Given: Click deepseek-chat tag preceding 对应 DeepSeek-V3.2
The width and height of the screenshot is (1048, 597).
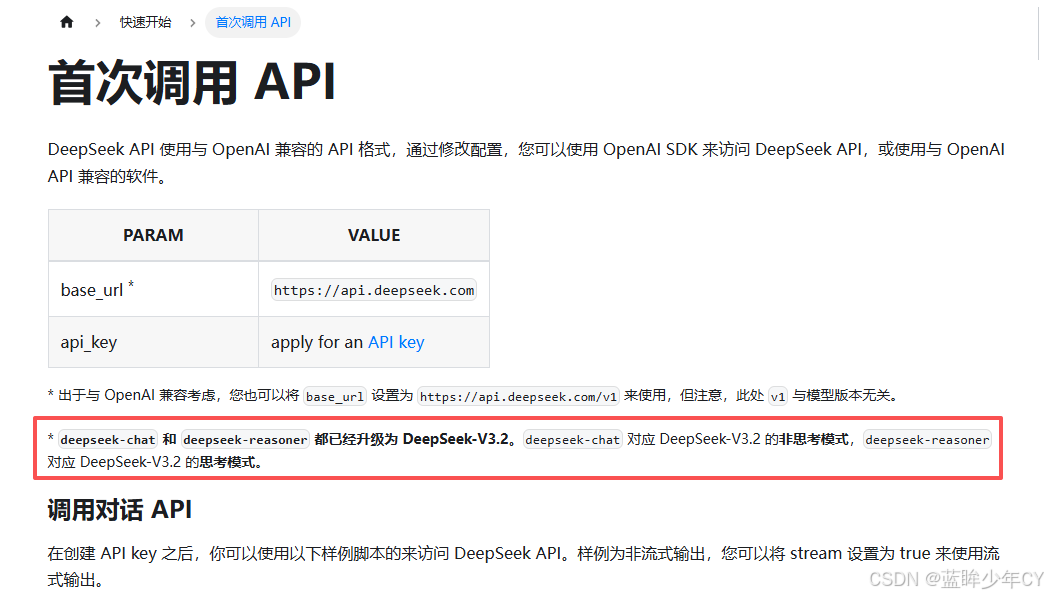Looking at the screenshot, I should tap(573, 440).
